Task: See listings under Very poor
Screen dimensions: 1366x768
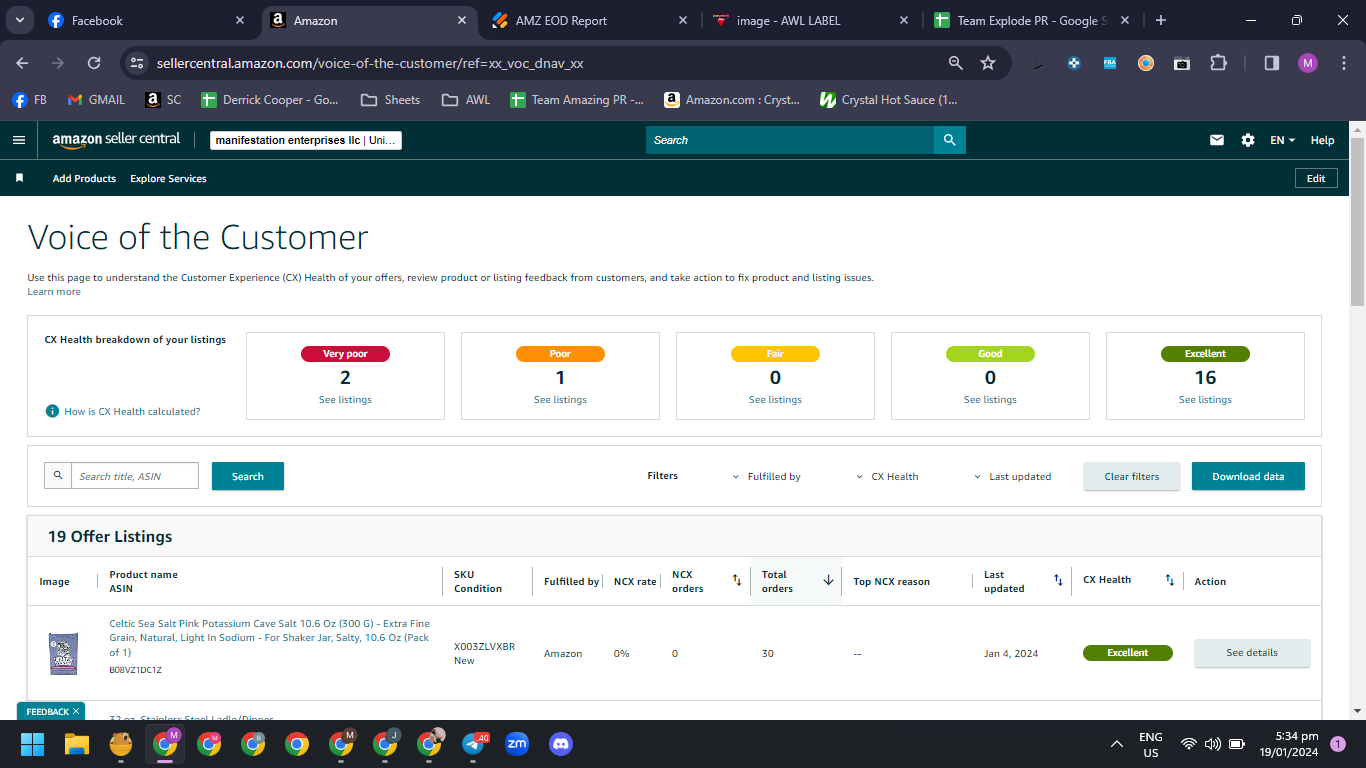Action: point(345,400)
